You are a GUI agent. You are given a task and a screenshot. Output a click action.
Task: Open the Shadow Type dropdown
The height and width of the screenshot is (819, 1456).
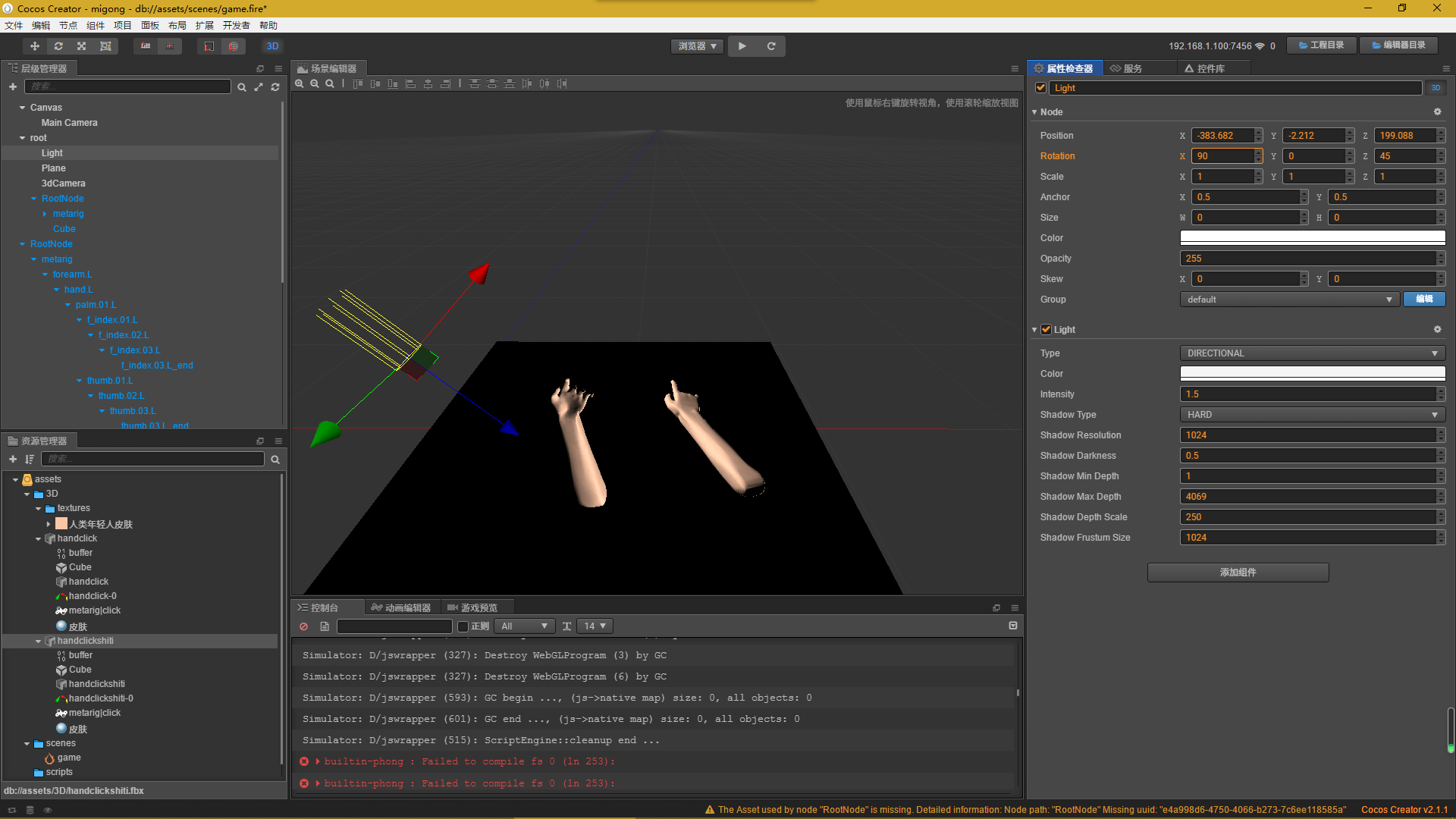click(1312, 415)
